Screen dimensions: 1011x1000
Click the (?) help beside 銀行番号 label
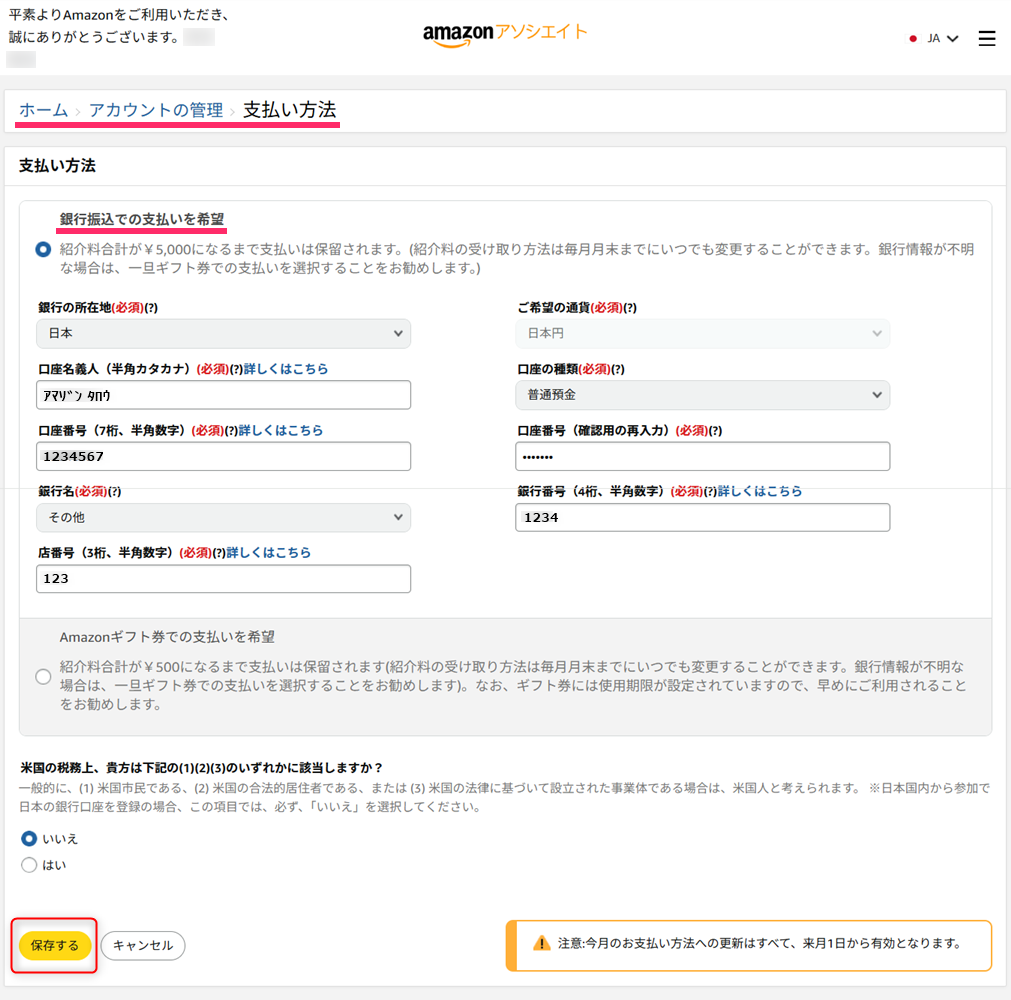pos(711,491)
